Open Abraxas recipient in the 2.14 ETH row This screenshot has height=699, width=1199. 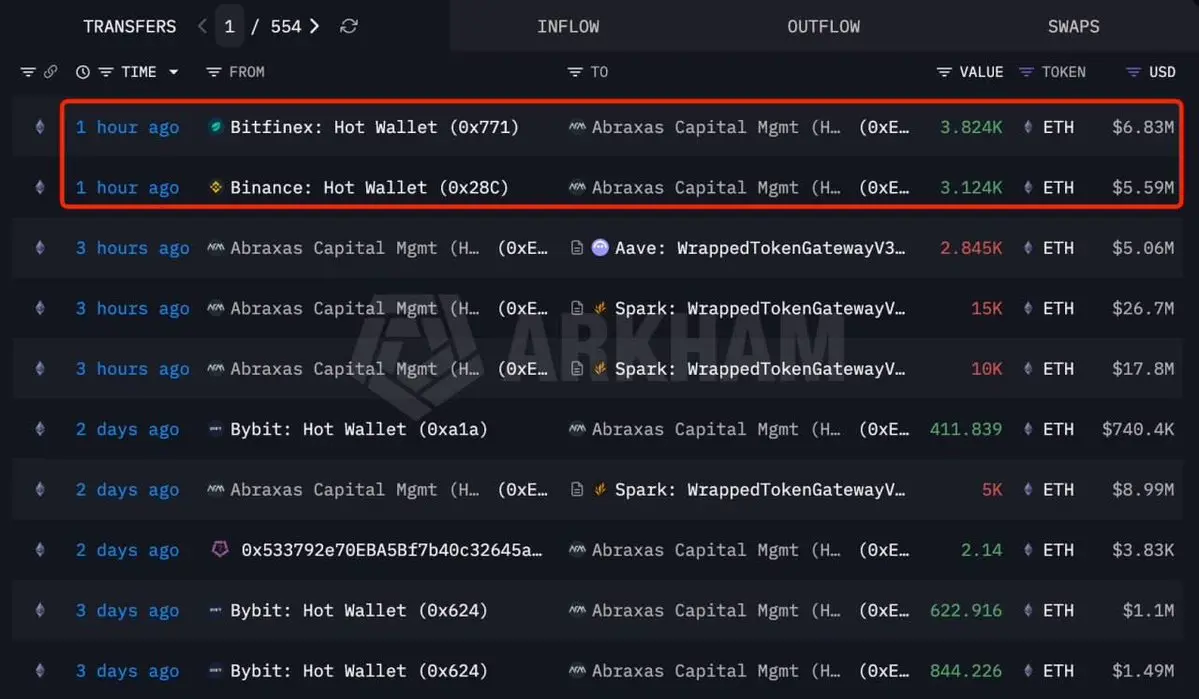pyautogui.click(x=750, y=550)
